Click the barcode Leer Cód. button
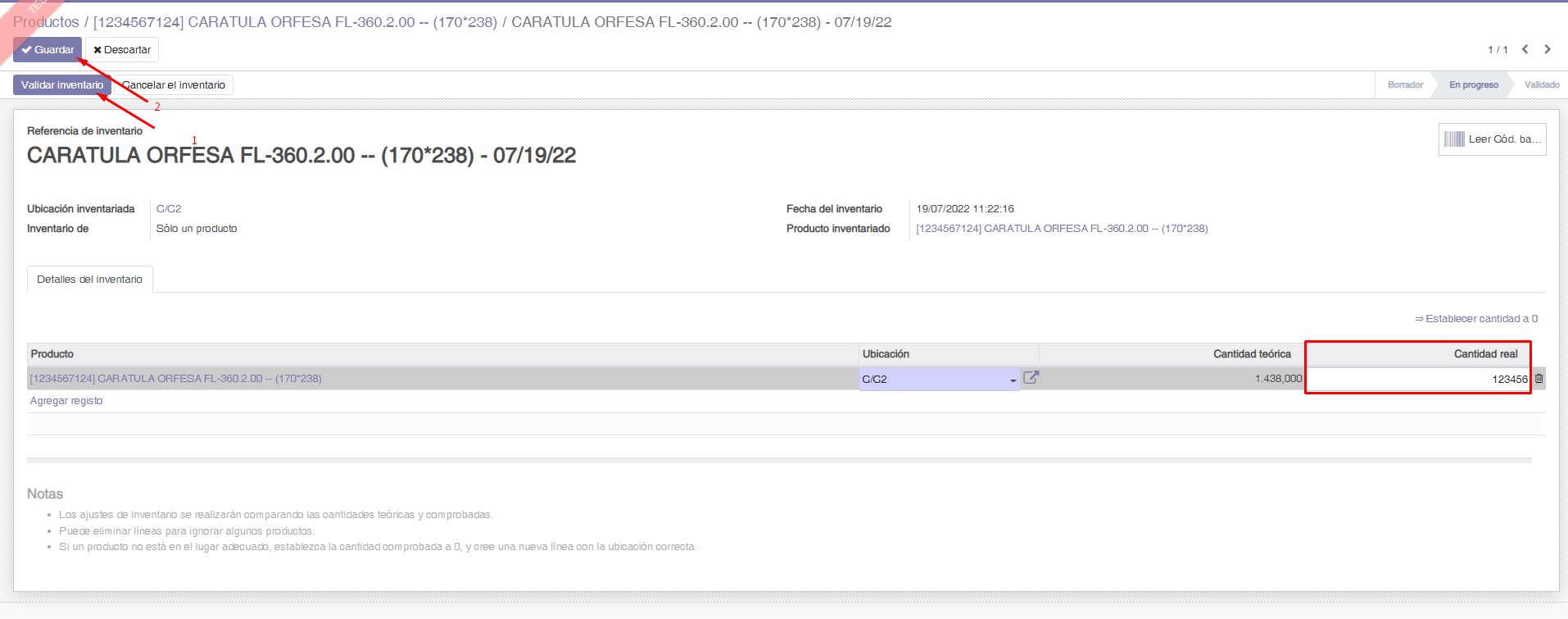The height and width of the screenshot is (619, 1568). point(1492,139)
